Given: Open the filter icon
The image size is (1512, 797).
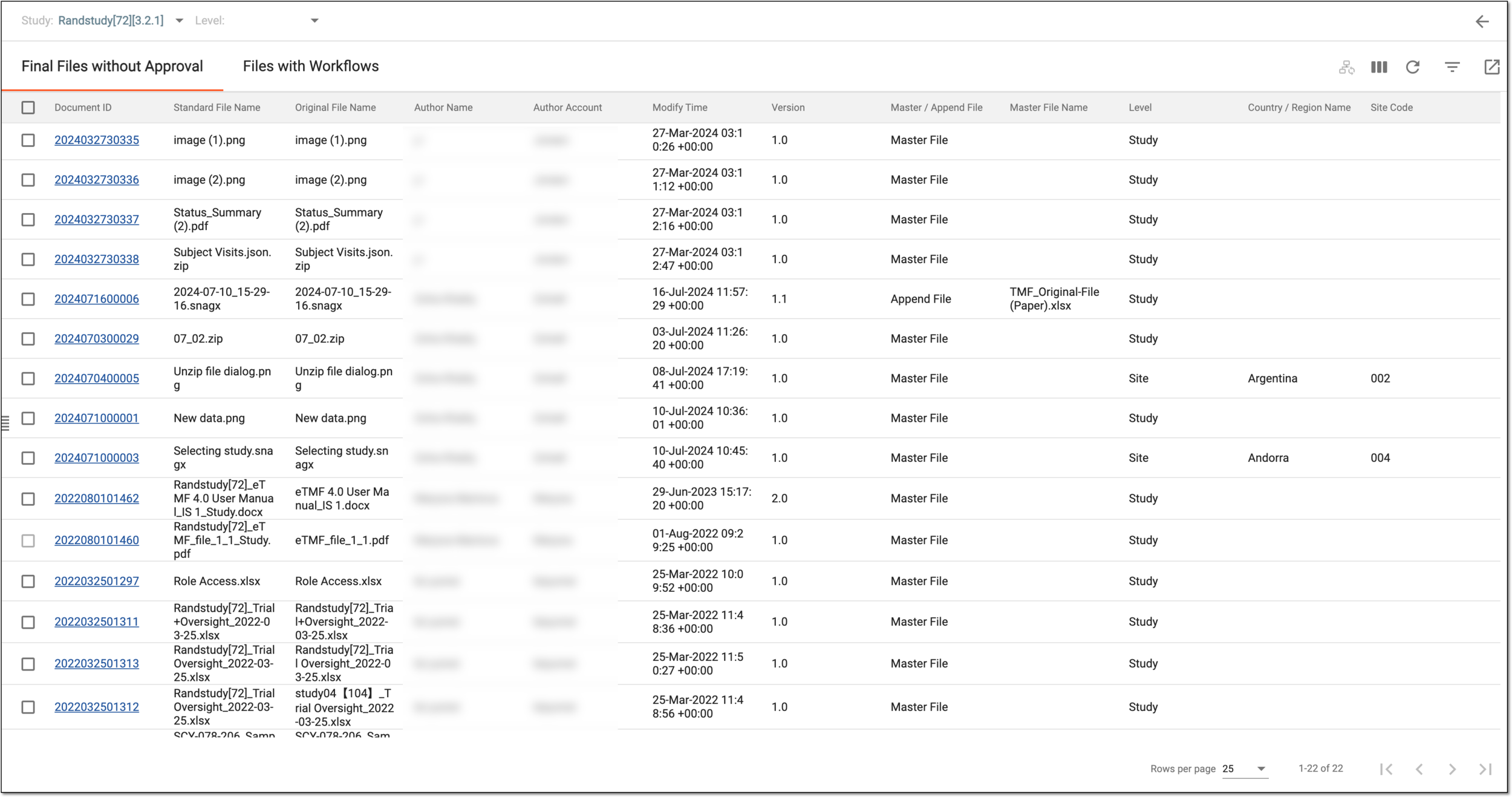Looking at the screenshot, I should (x=1452, y=67).
